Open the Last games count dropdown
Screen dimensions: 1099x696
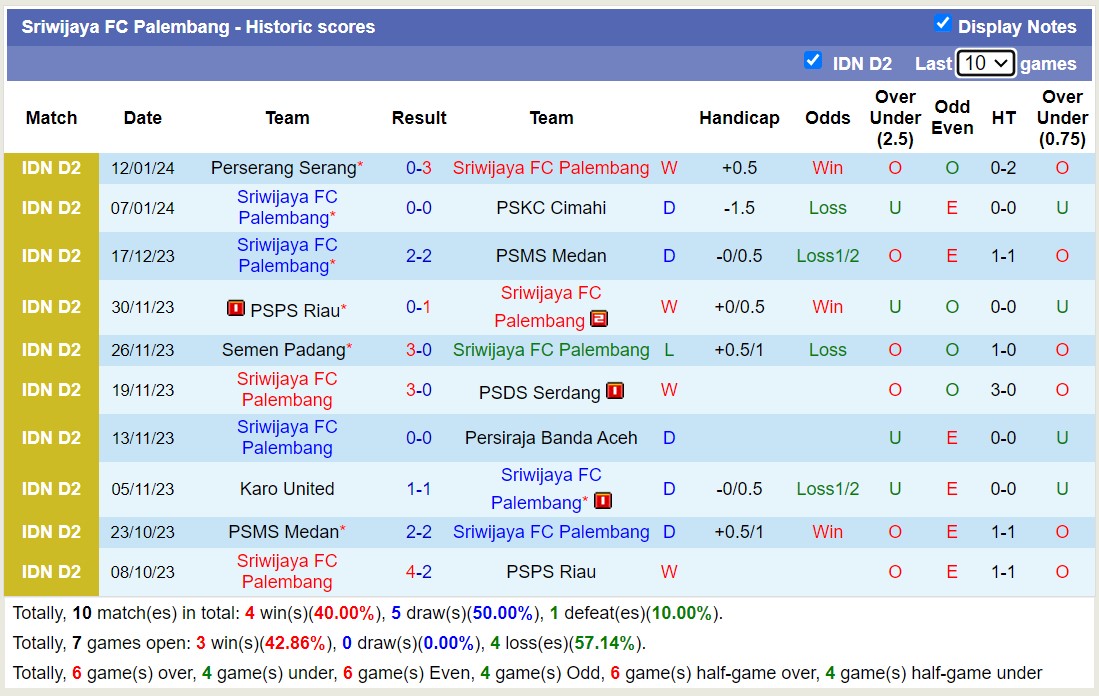(985, 62)
